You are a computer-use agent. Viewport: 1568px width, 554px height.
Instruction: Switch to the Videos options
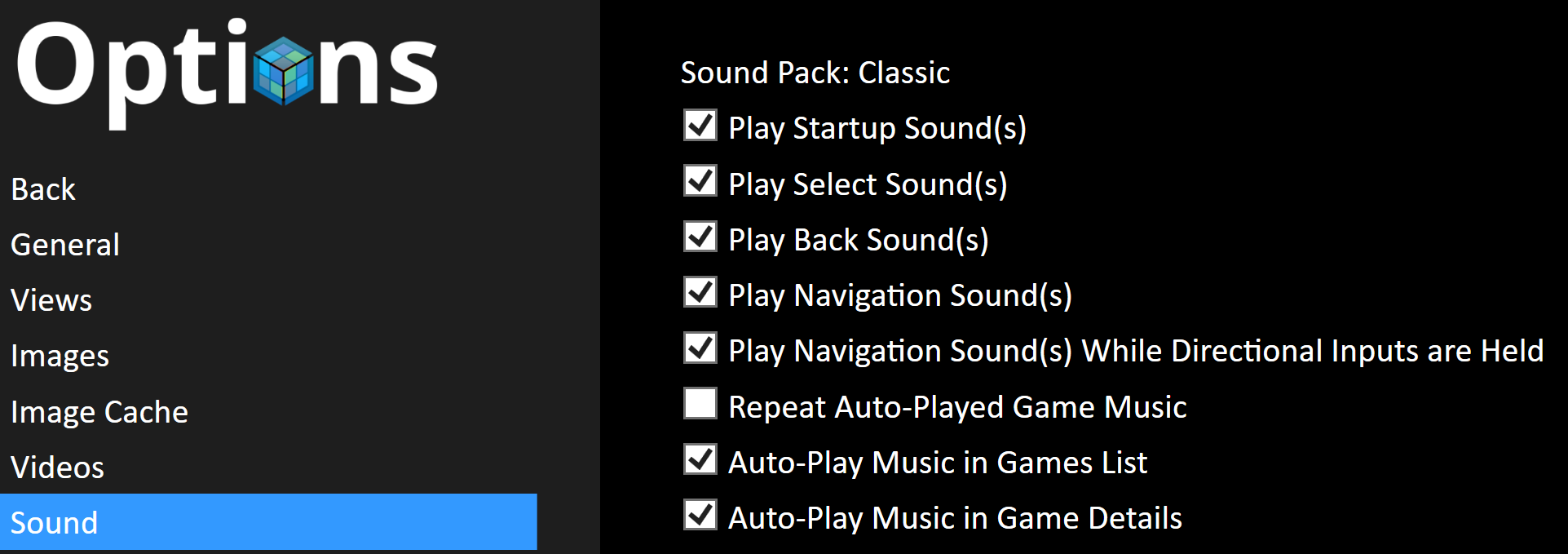coord(57,468)
